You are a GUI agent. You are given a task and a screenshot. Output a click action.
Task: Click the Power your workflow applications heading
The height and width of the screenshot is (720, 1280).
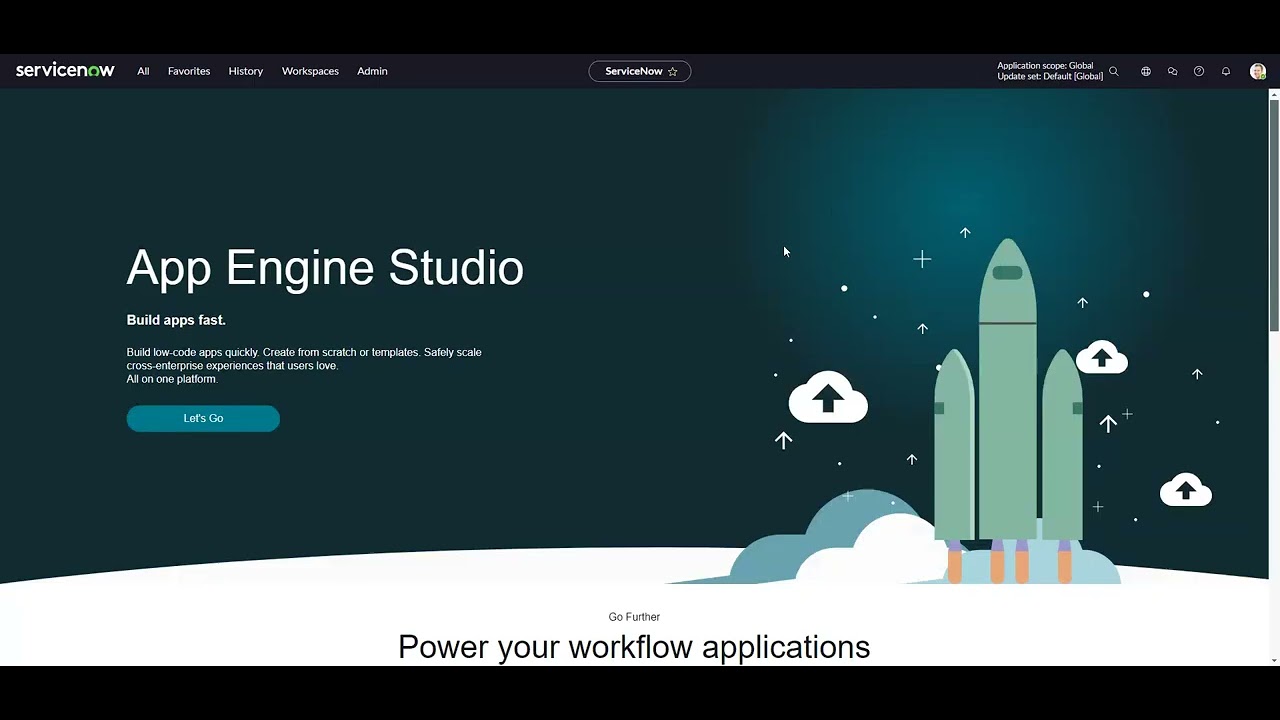tap(634, 646)
